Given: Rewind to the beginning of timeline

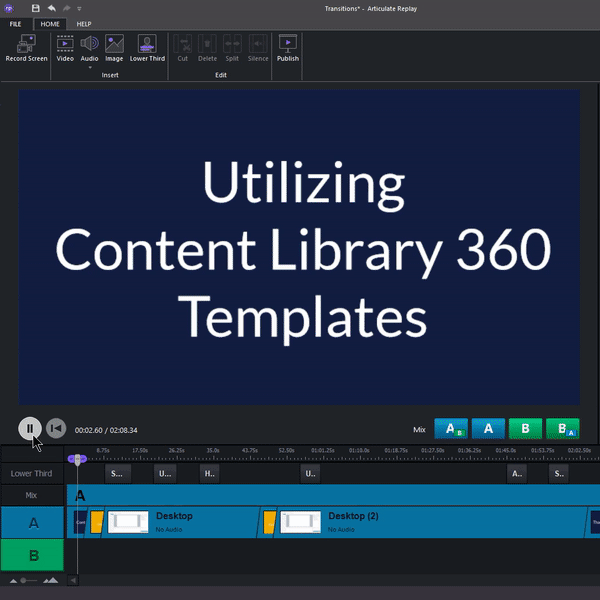Looking at the screenshot, I should (56, 429).
